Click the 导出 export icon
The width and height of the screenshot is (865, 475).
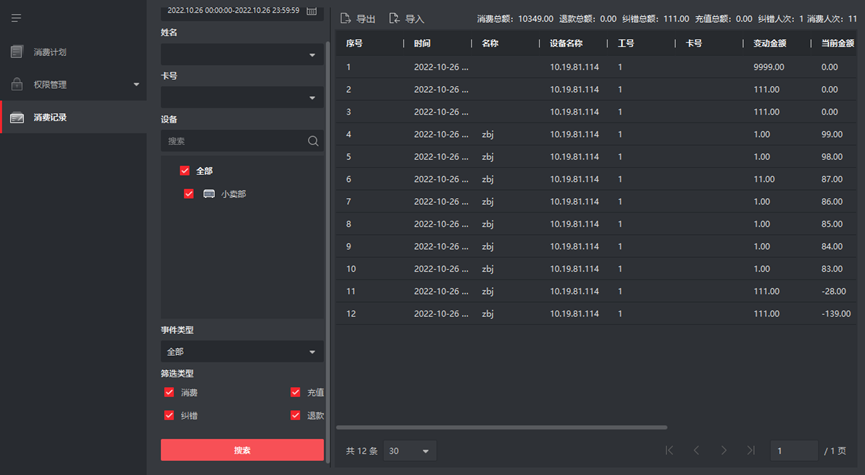pyautogui.click(x=346, y=18)
